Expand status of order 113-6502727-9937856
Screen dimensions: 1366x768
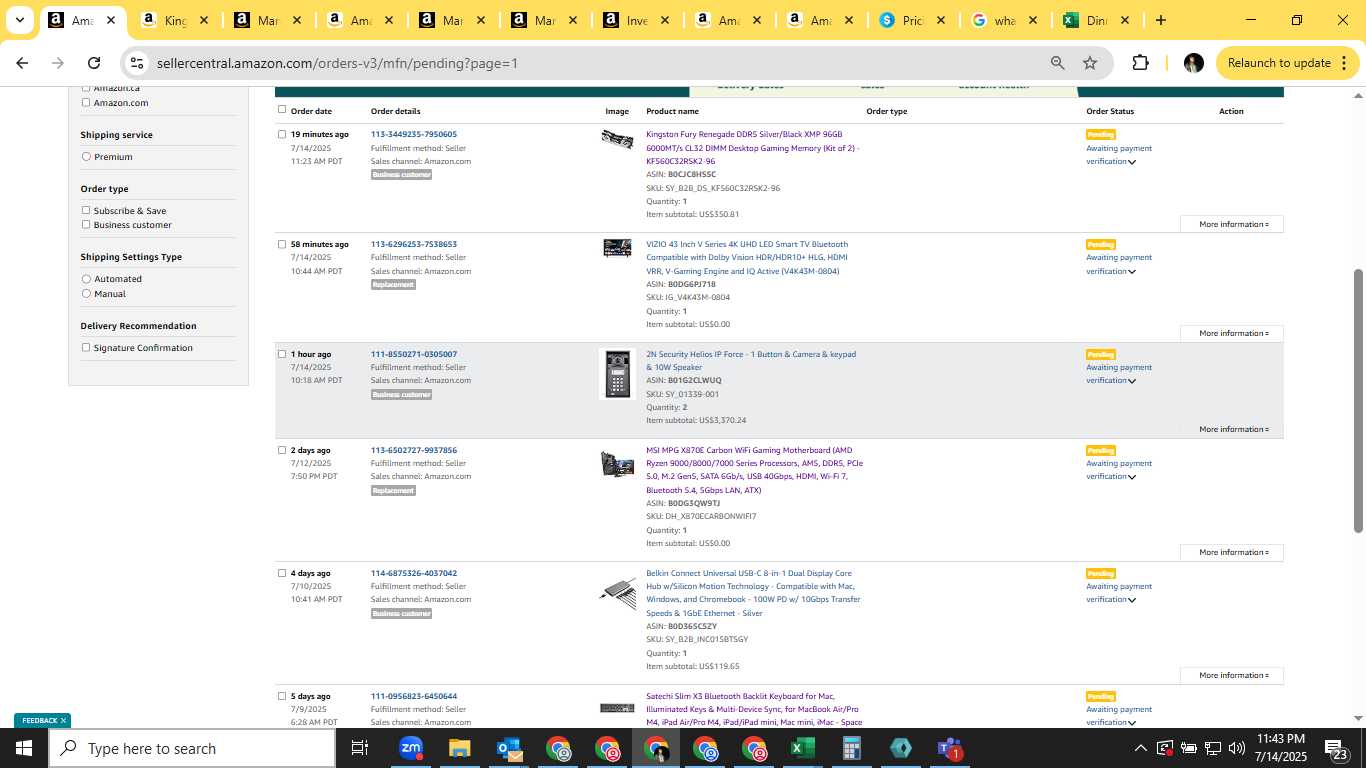click(x=1132, y=477)
